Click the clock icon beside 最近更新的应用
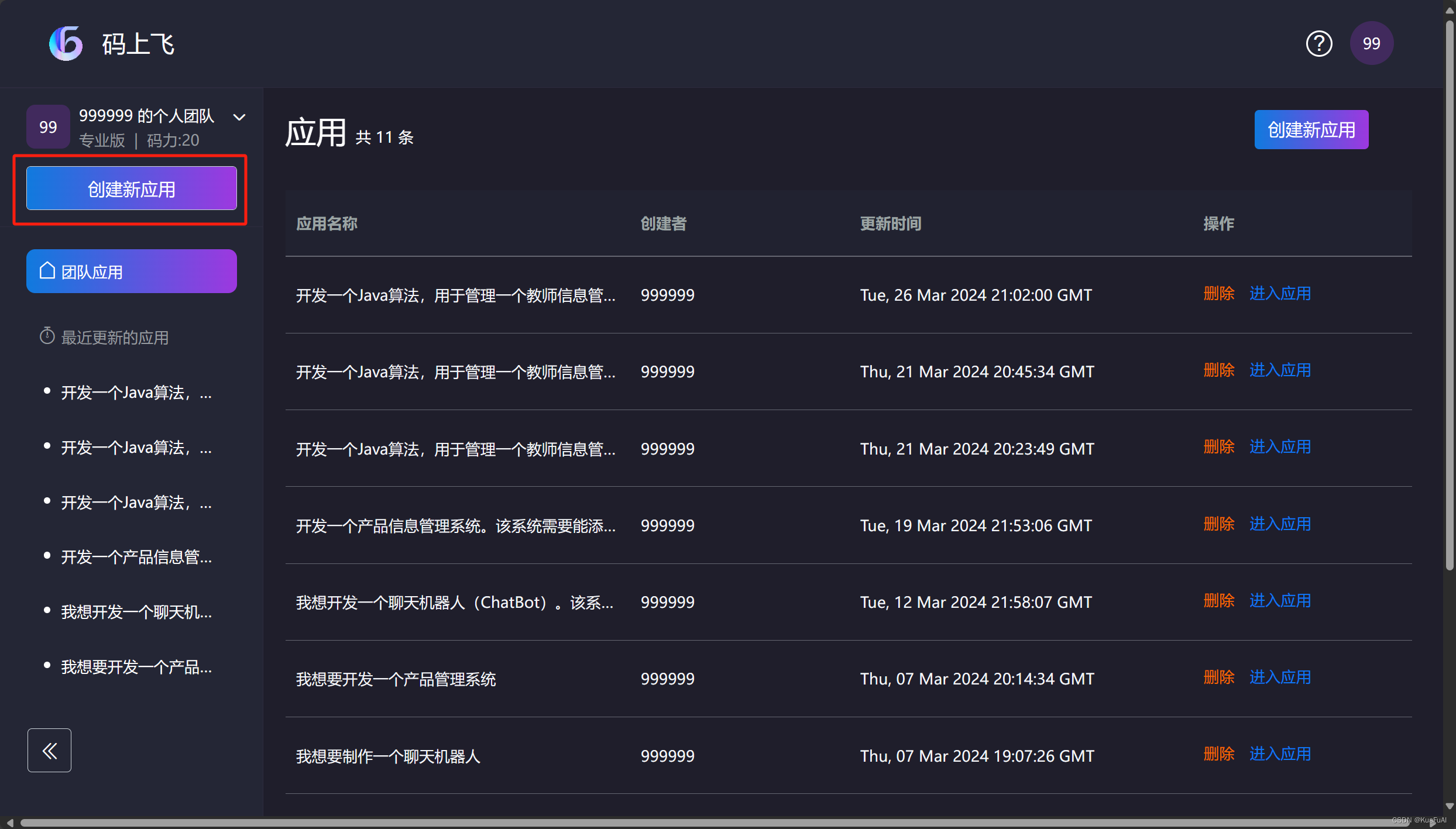 pos(47,336)
